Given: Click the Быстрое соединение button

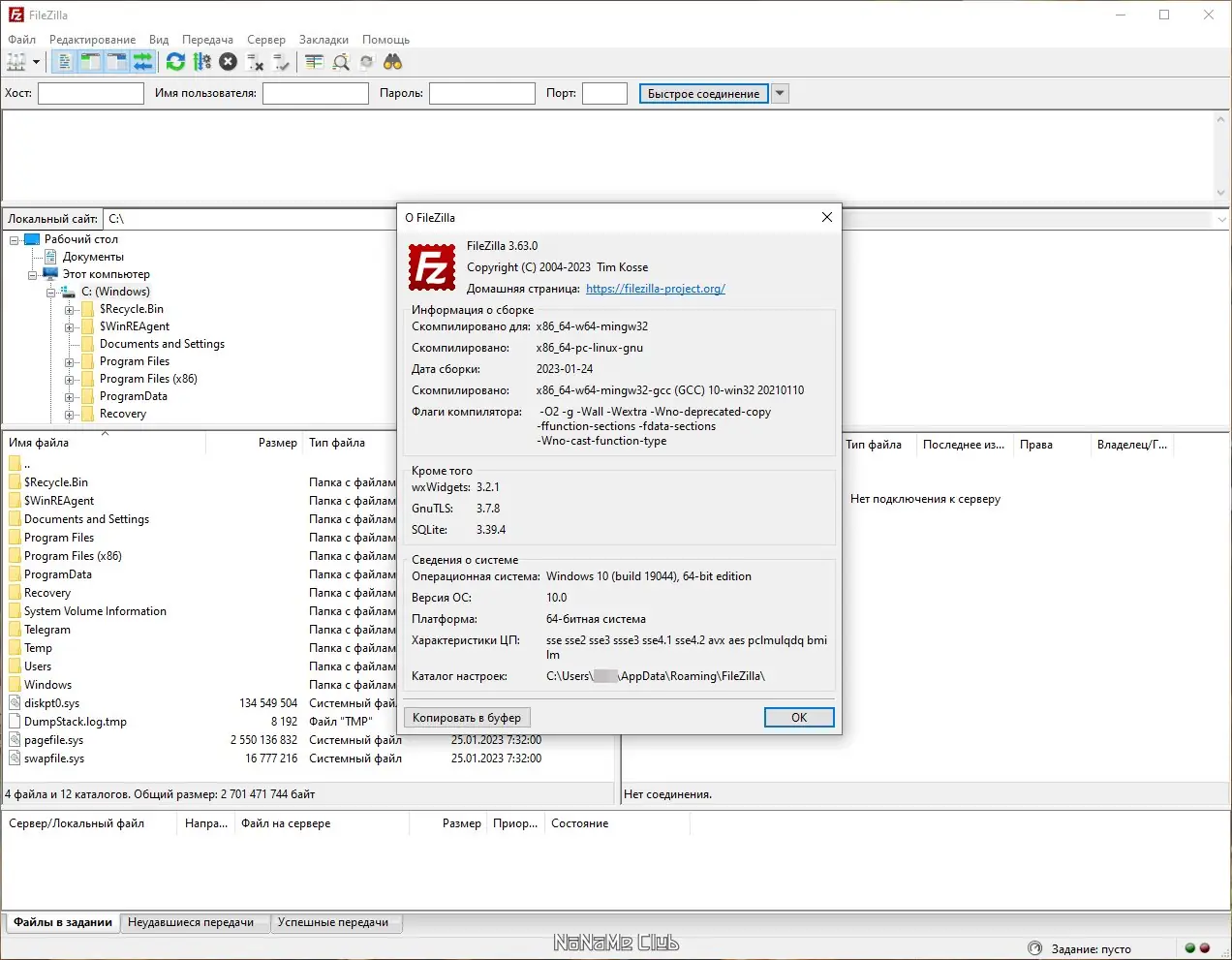Looking at the screenshot, I should [x=704, y=93].
